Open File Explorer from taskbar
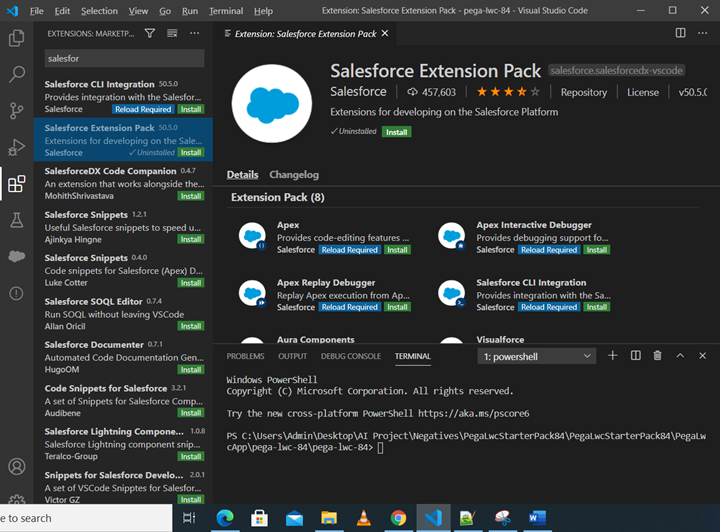 click(x=329, y=518)
